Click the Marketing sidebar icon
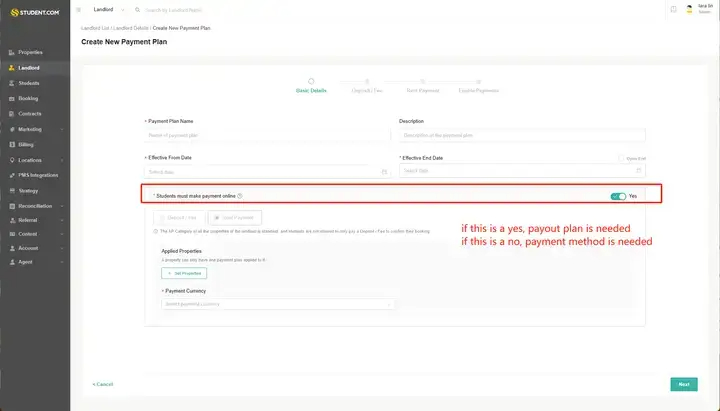Image resolution: width=720 pixels, height=411 pixels. pos(12,129)
